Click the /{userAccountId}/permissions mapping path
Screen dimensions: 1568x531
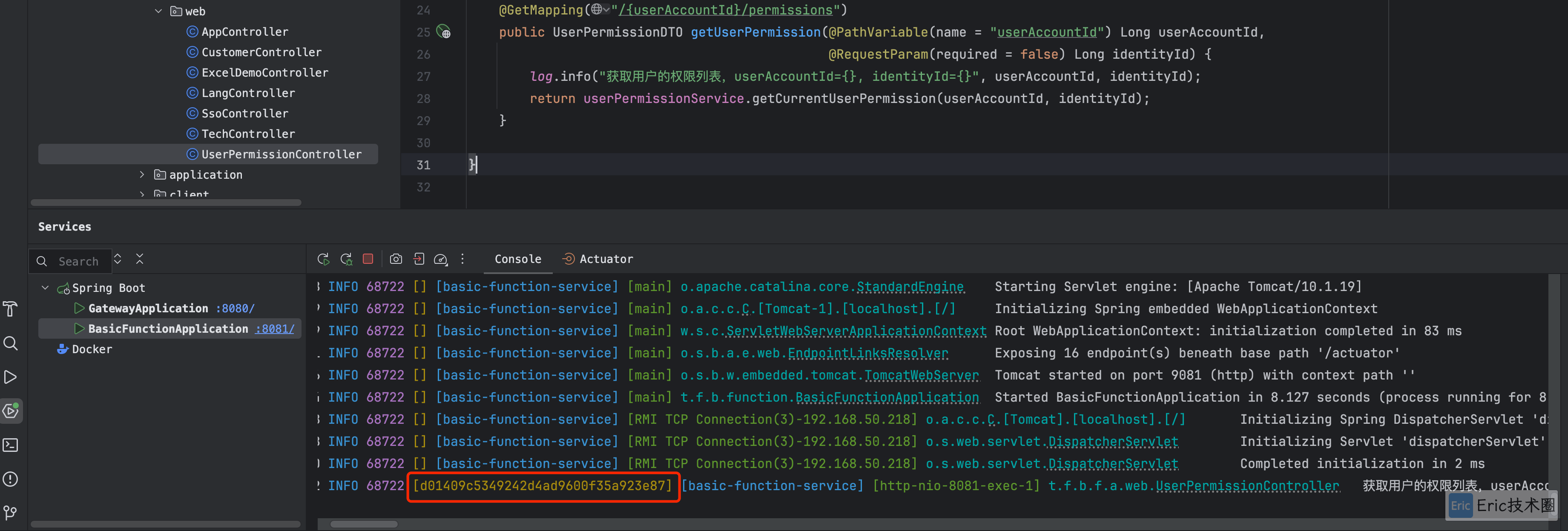pos(725,10)
